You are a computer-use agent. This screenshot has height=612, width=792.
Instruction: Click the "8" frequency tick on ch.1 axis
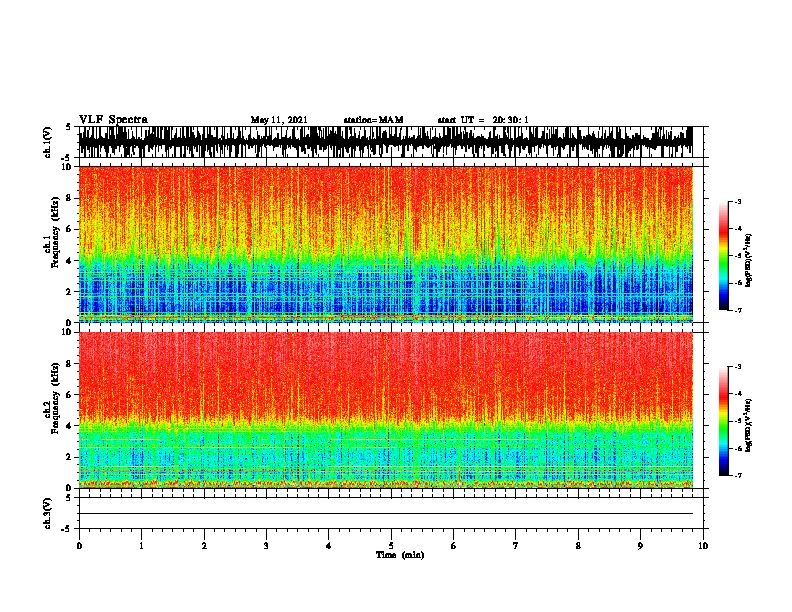click(70, 198)
